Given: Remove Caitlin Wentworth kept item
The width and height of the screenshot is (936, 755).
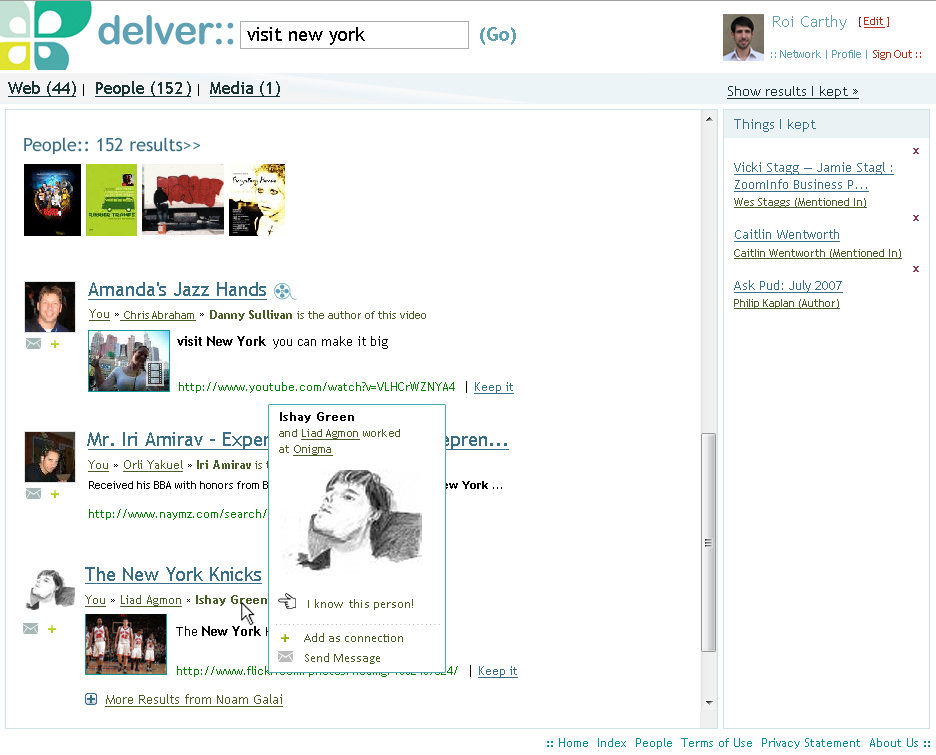Looking at the screenshot, I should click(916, 218).
